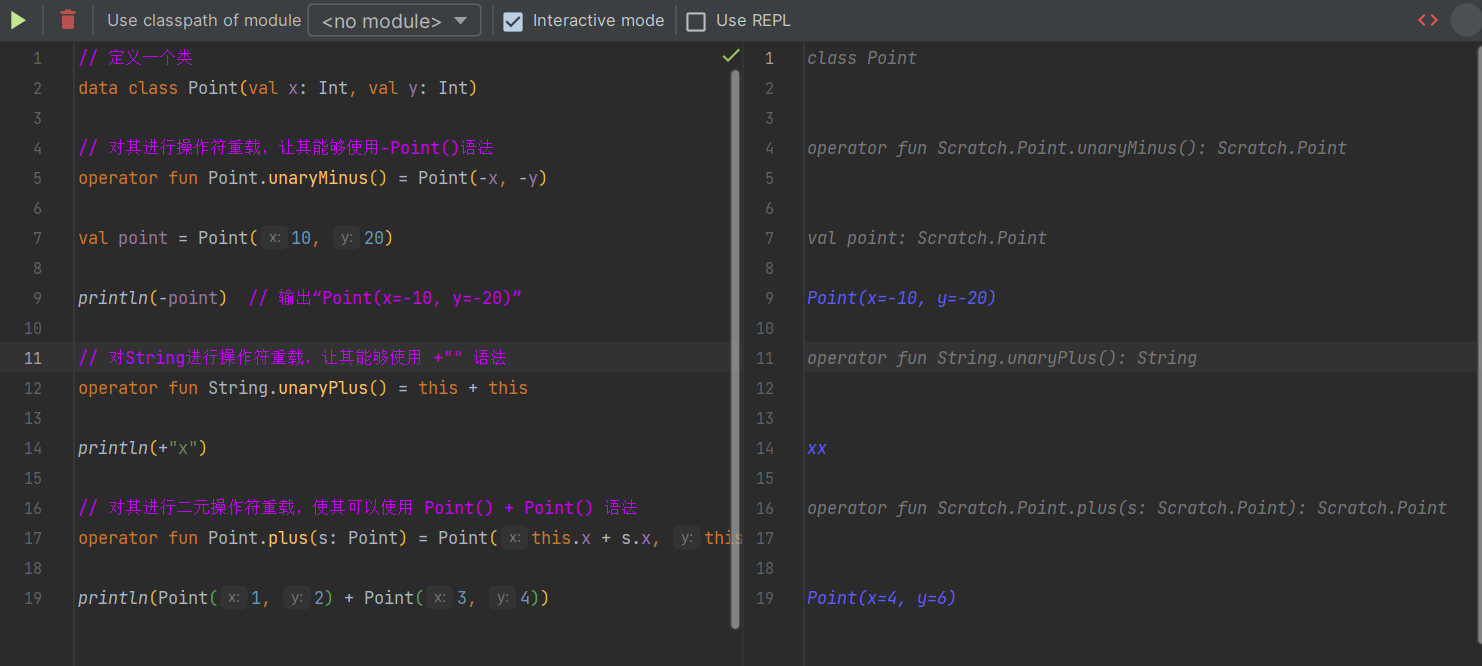Click the "y:" inlay hint before 20
Screen dimensions: 1482x666
pos(346,238)
